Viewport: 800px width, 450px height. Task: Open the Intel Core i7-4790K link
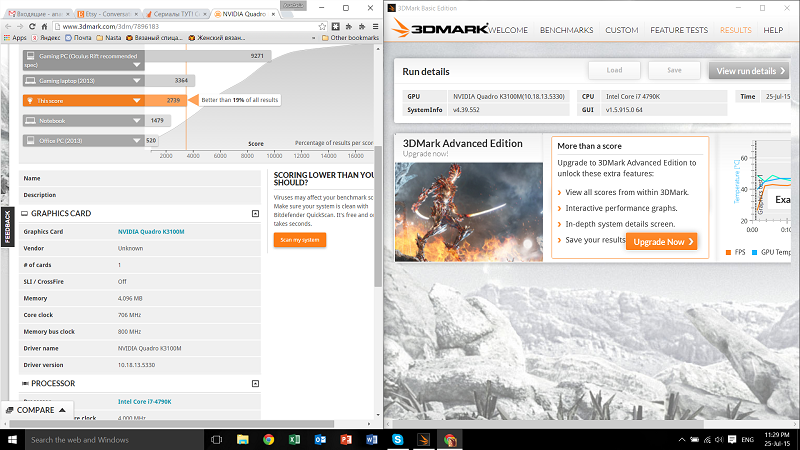(144, 402)
